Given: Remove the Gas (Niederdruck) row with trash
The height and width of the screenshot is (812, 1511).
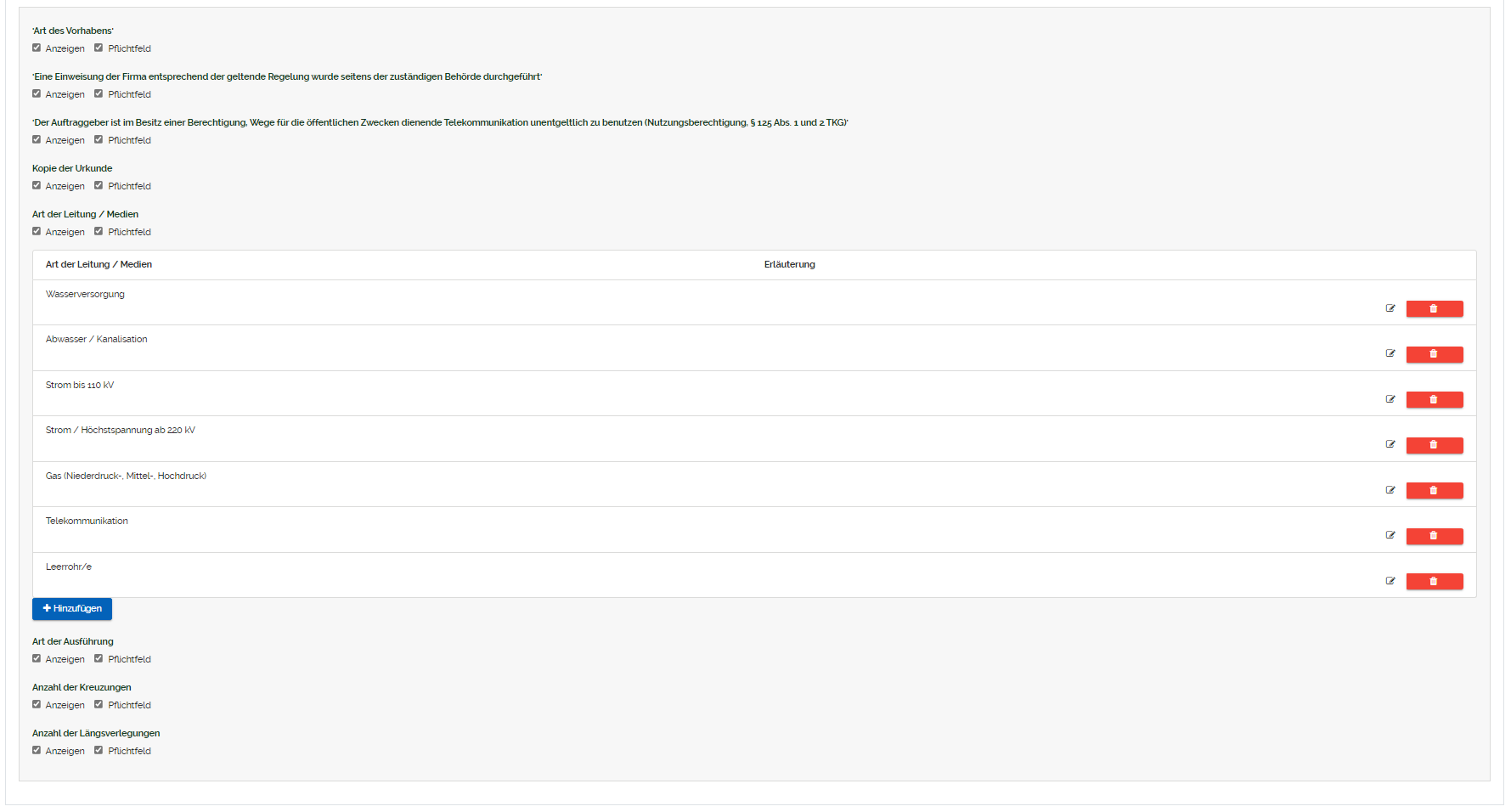Looking at the screenshot, I should [x=1434, y=490].
